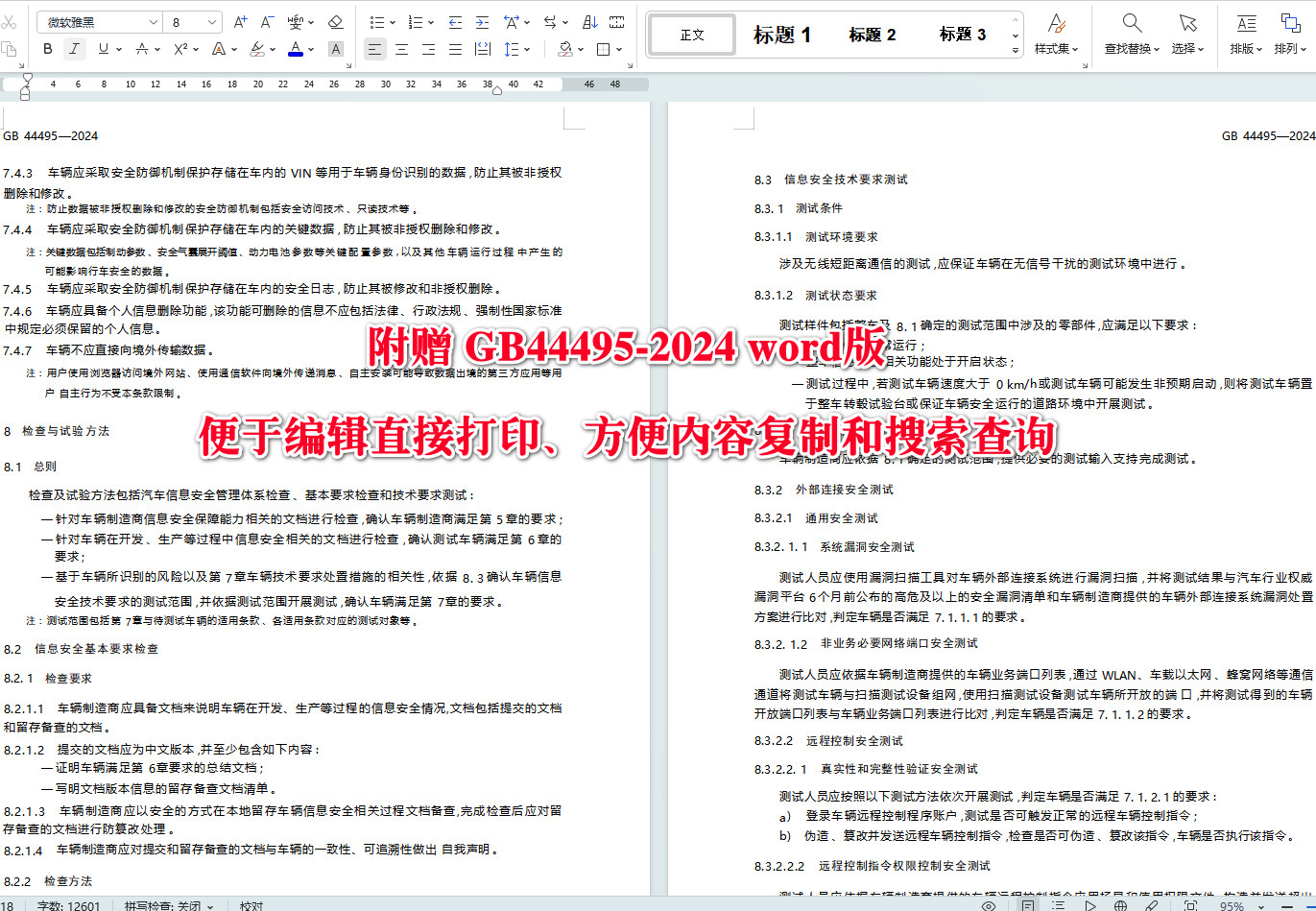Apply the 正文 body style
This screenshot has width=1316, height=911.
(x=692, y=35)
